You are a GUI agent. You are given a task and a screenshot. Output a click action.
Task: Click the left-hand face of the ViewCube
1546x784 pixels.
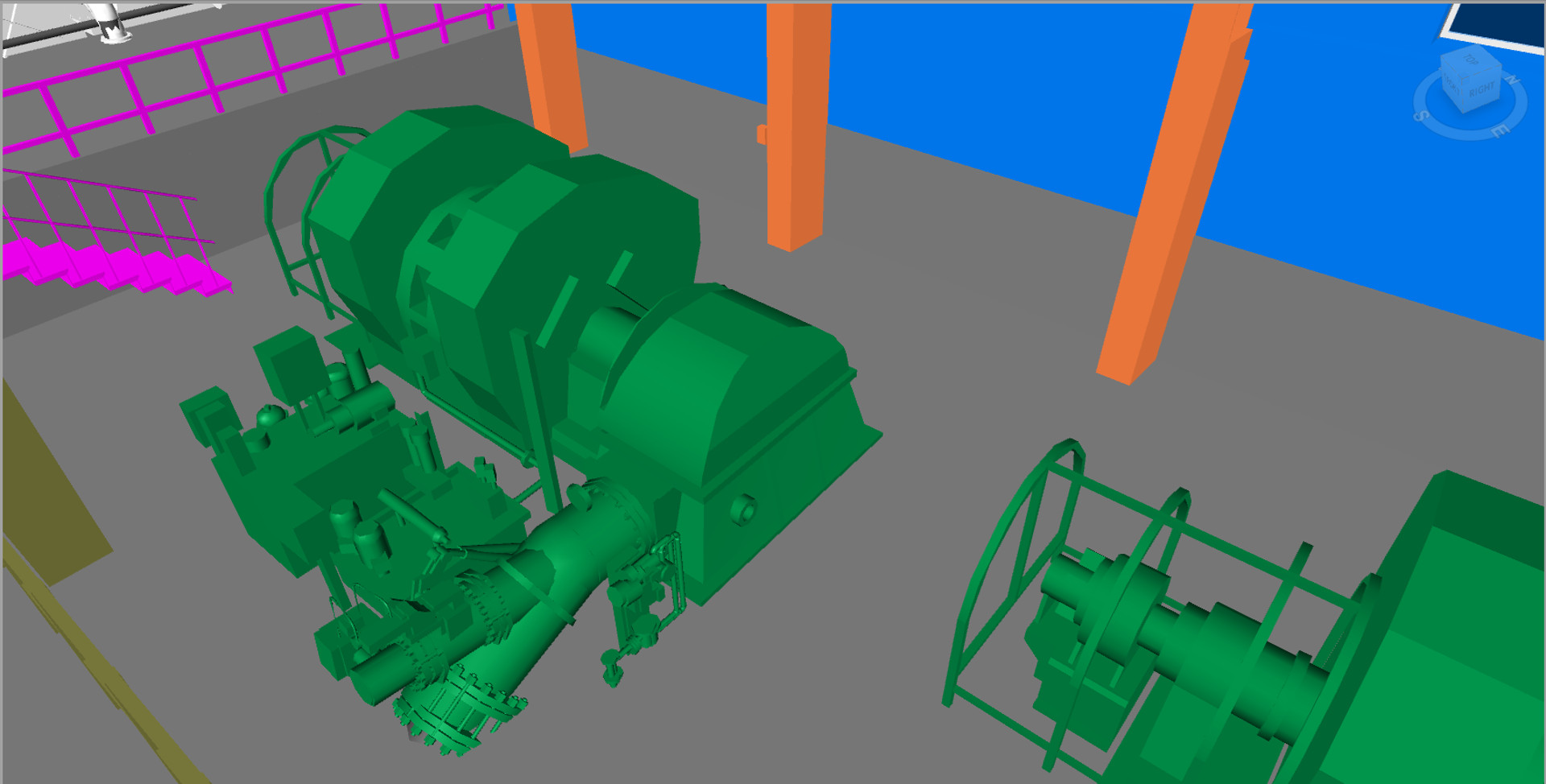pyautogui.click(x=1449, y=84)
